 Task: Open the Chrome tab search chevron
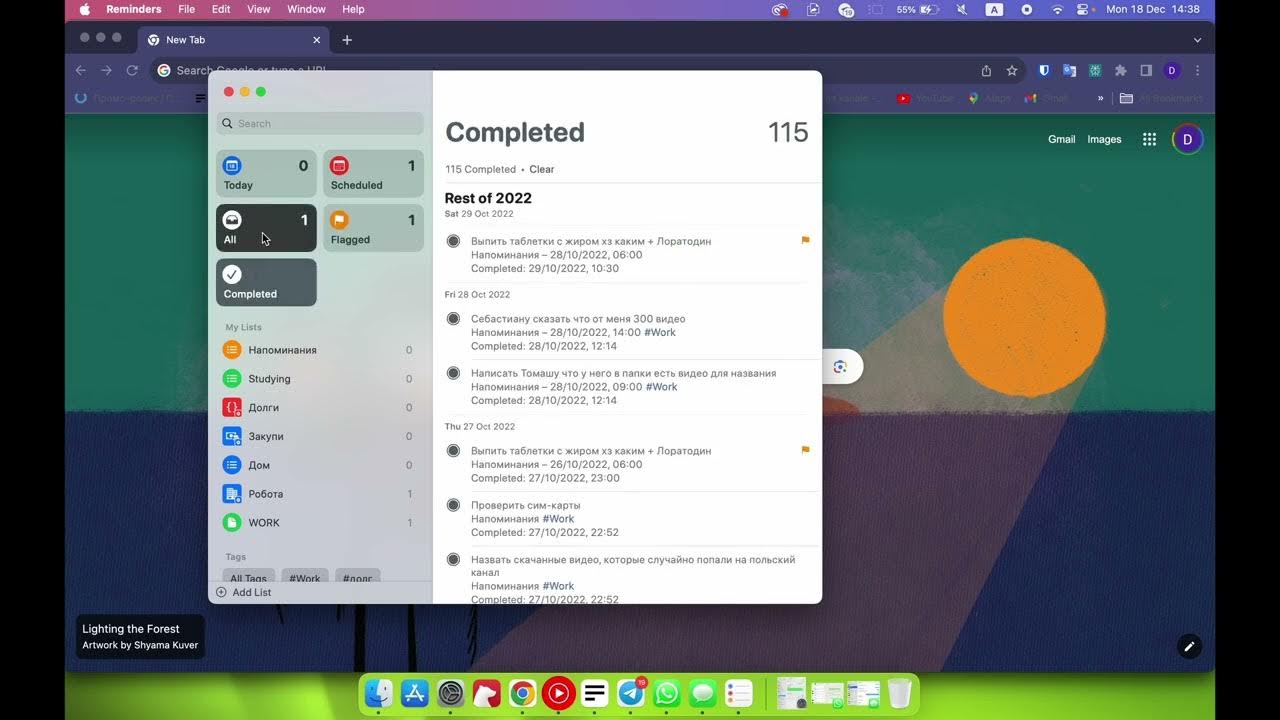[1196, 40]
